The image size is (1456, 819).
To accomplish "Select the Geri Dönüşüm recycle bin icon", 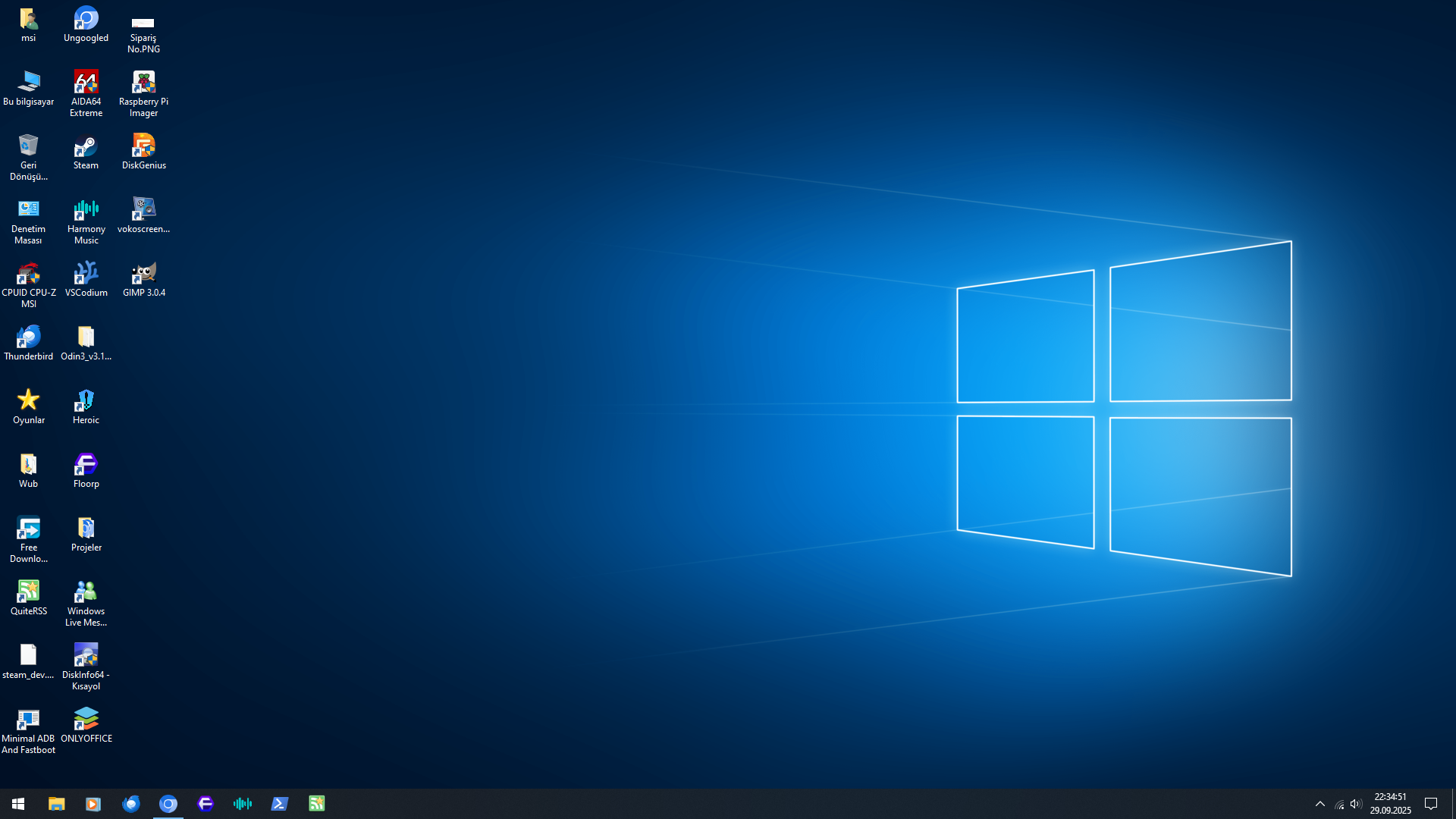I will pyautogui.click(x=28, y=158).
